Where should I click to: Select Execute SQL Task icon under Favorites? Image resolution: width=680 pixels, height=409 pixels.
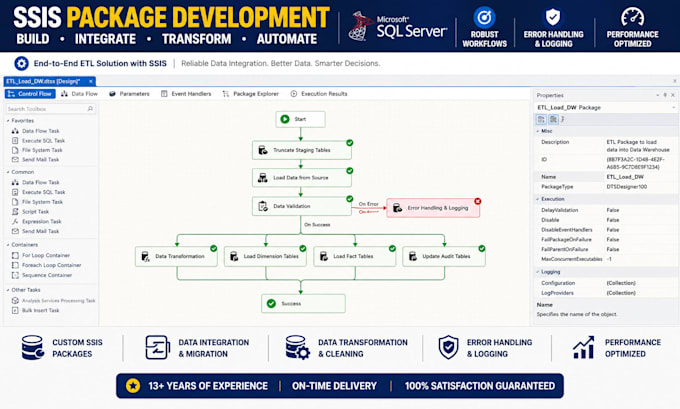tap(15, 141)
